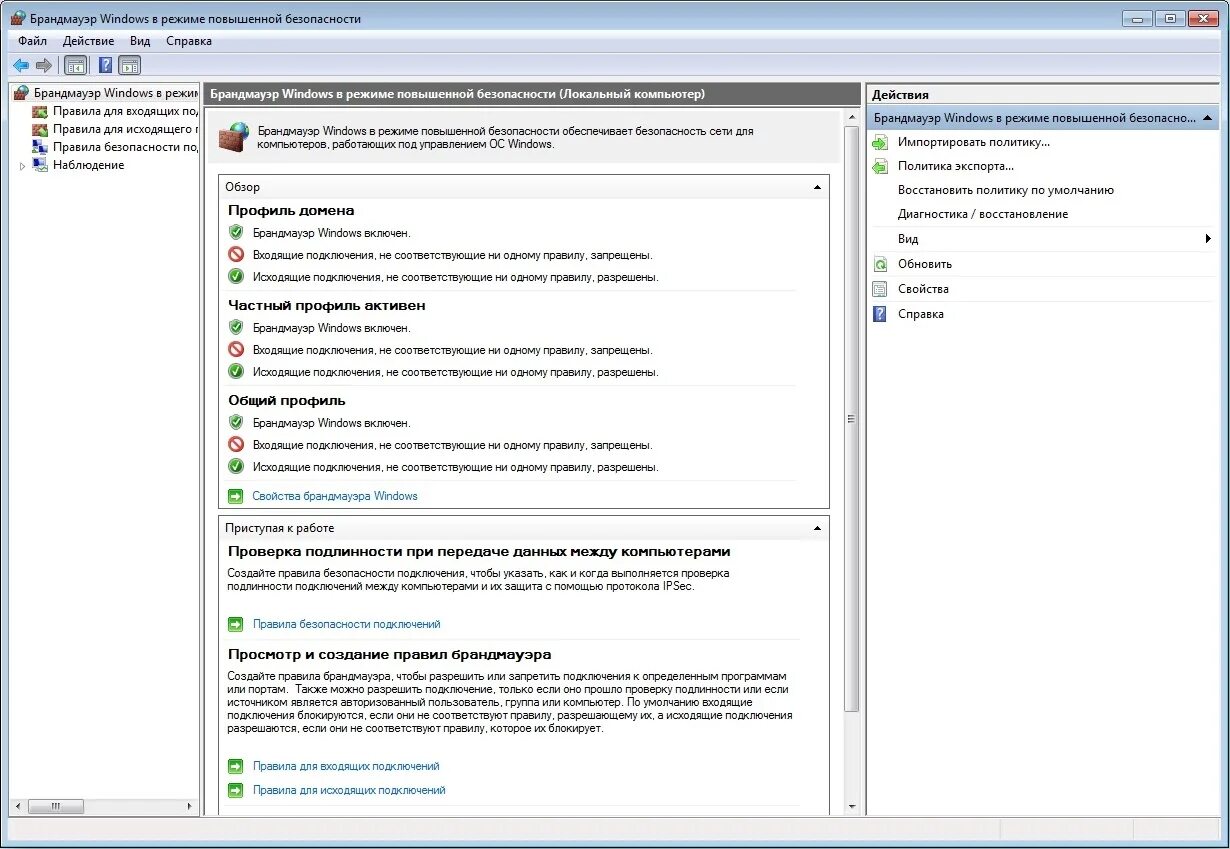Click Свойства in the actions pane

pos(923,289)
